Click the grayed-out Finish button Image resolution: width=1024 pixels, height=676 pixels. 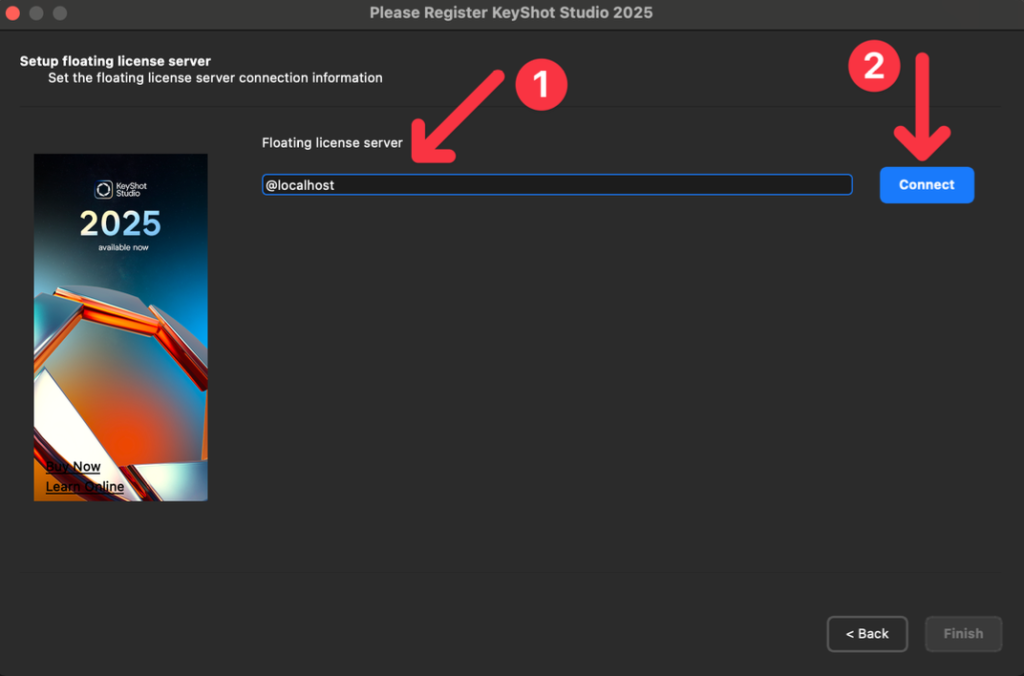(963, 634)
